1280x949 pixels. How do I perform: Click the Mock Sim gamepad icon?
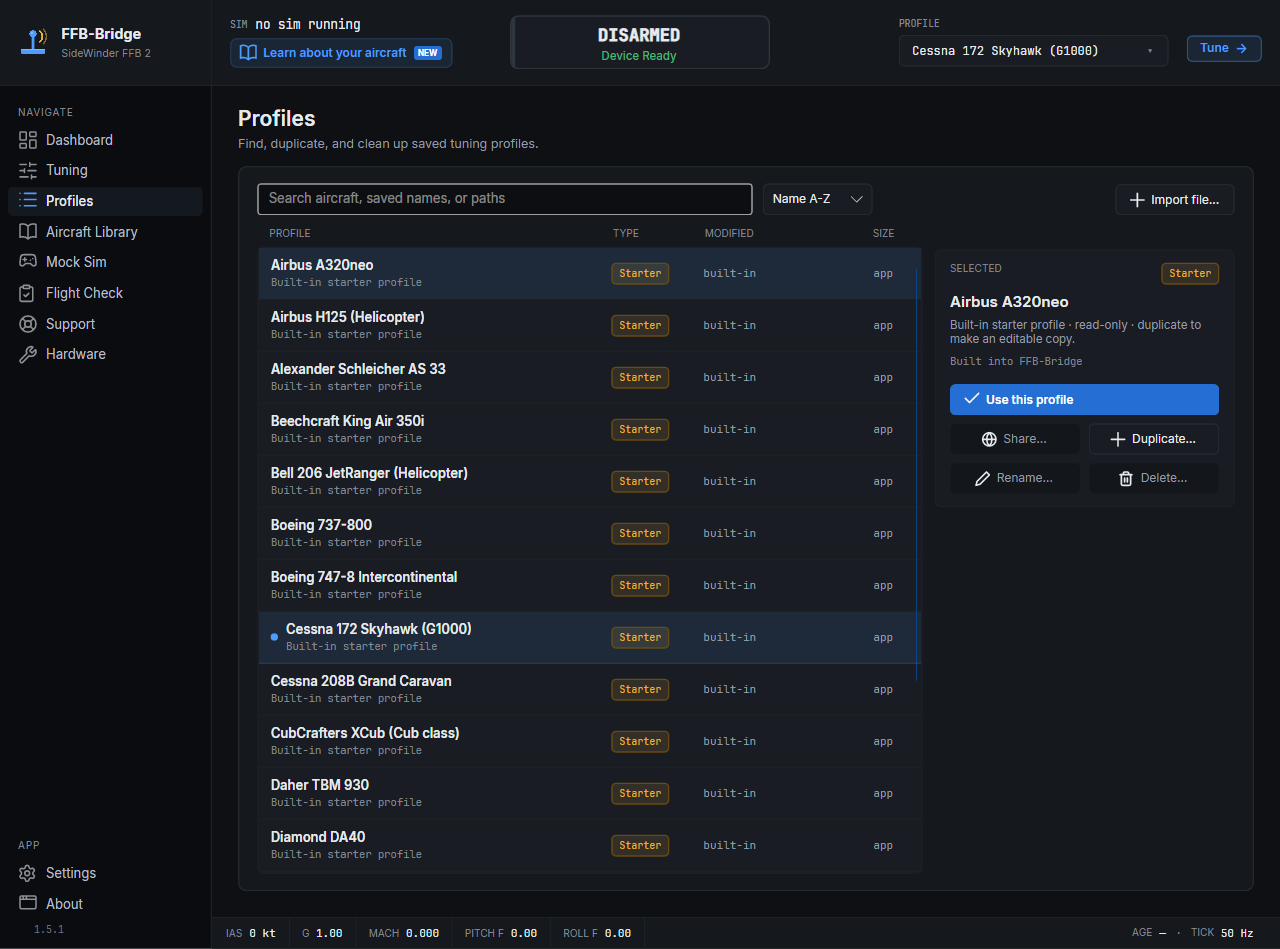(28, 262)
